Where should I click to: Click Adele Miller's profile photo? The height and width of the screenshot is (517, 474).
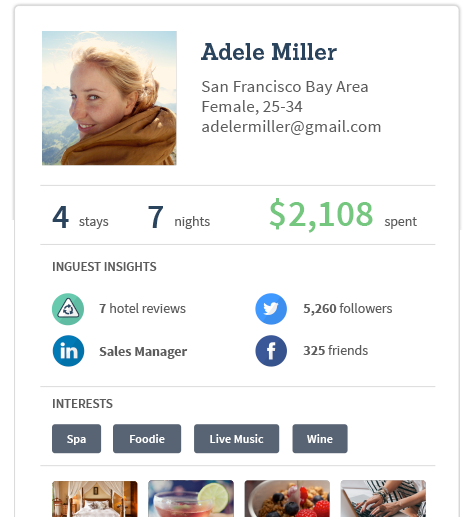[109, 98]
